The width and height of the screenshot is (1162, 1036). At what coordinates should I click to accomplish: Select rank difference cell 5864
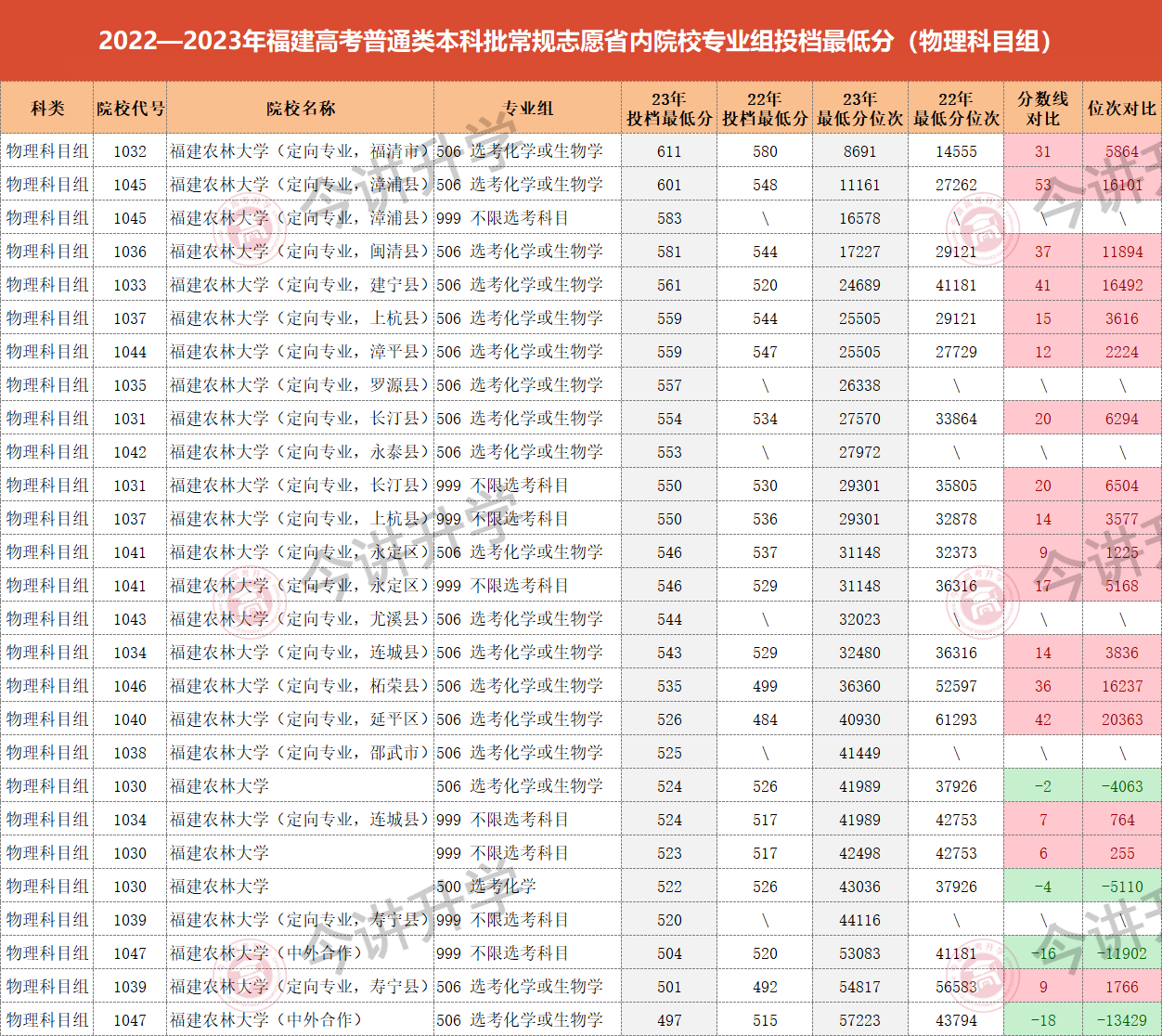point(1122,151)
